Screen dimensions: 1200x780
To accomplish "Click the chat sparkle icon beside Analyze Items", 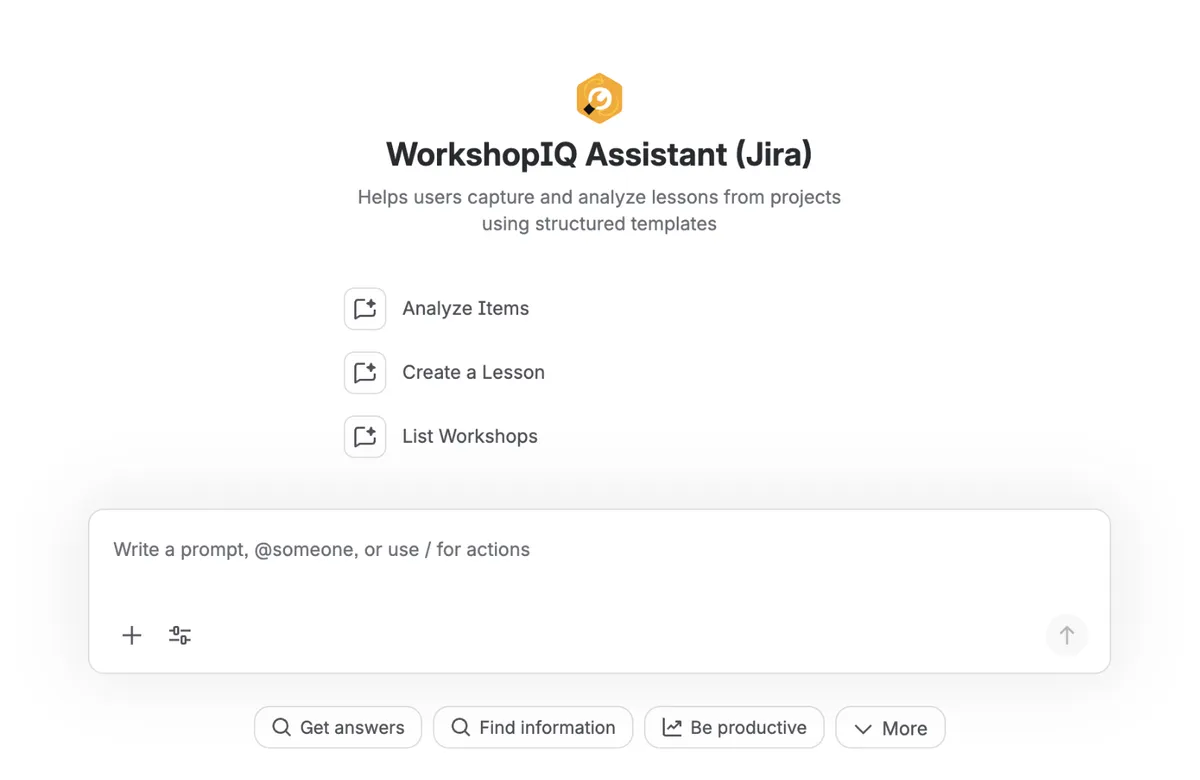I will [x=365, y=309].
